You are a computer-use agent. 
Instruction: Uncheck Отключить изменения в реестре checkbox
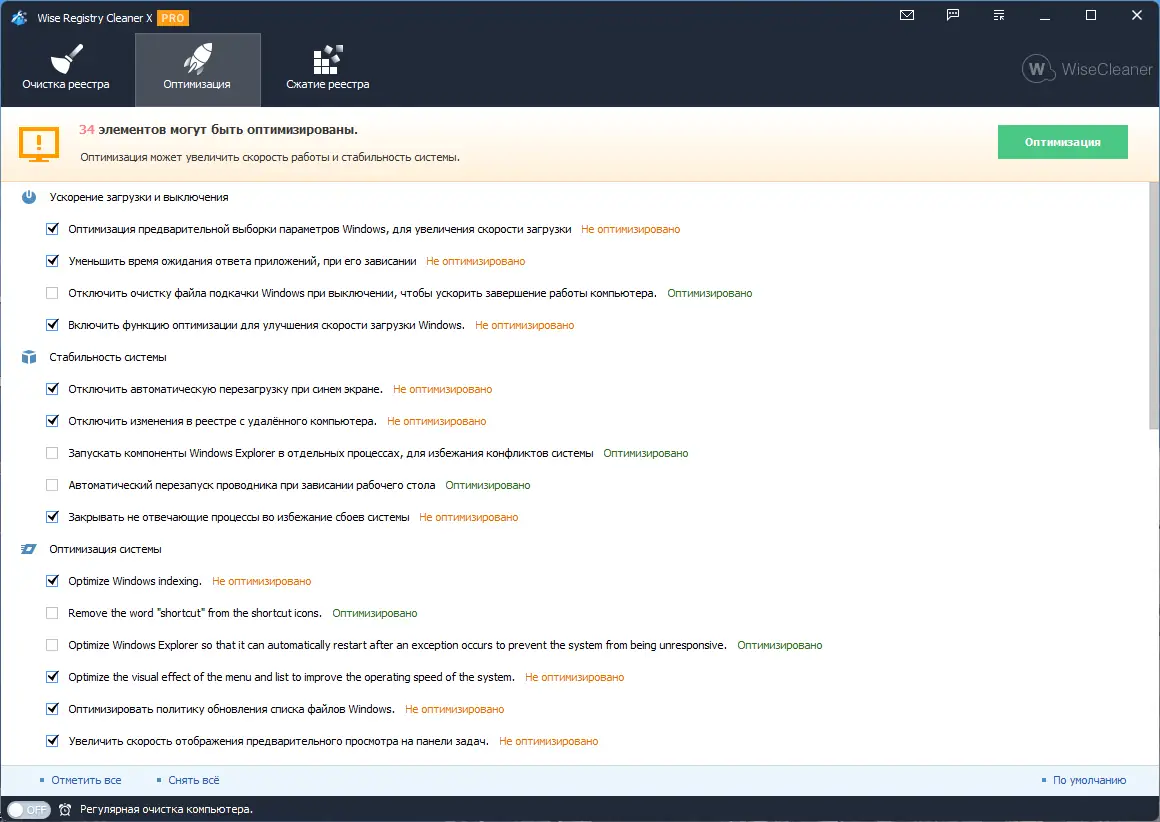(53, 421)
